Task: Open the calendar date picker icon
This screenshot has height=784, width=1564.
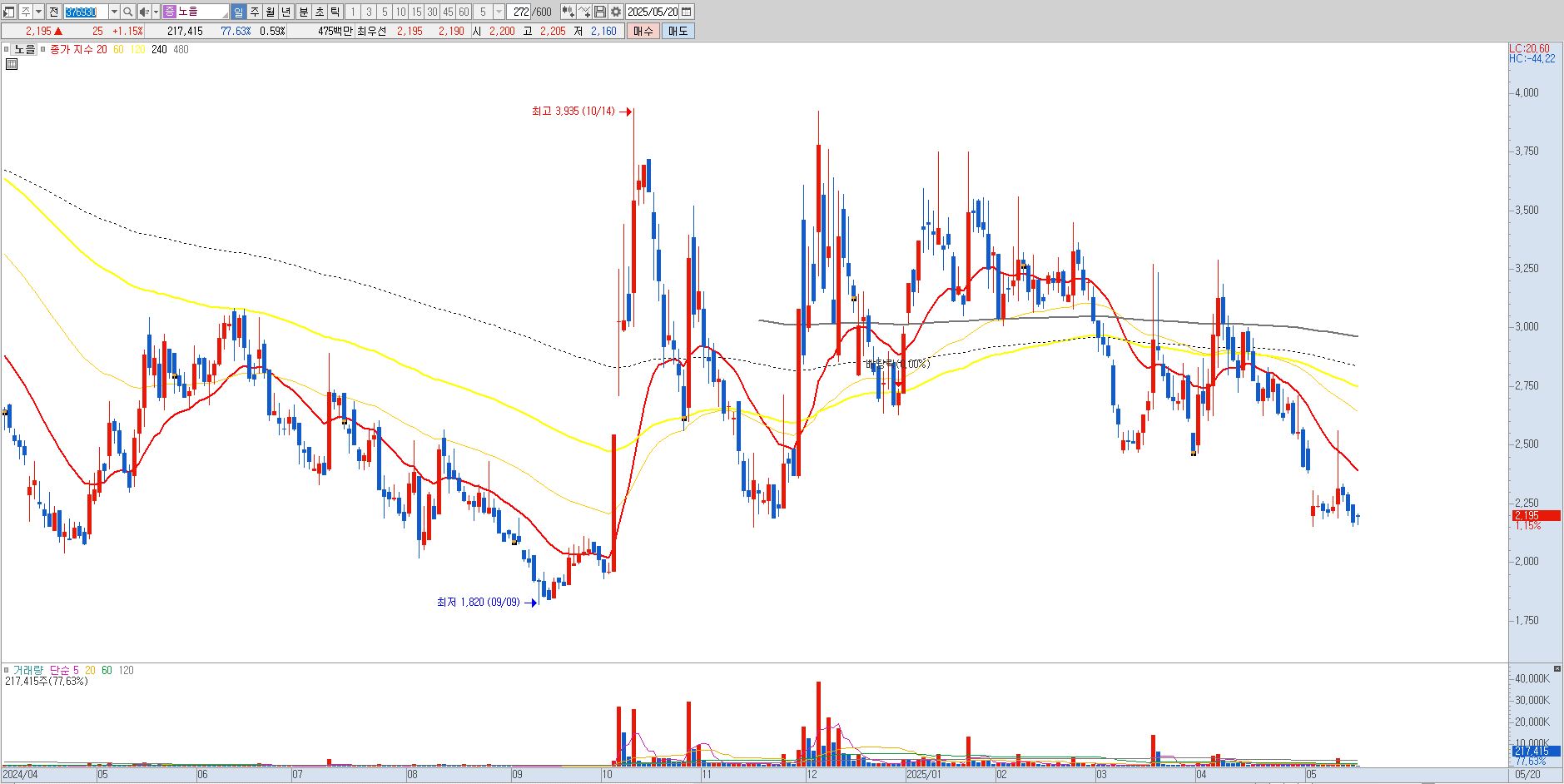Action: [687, 12]
